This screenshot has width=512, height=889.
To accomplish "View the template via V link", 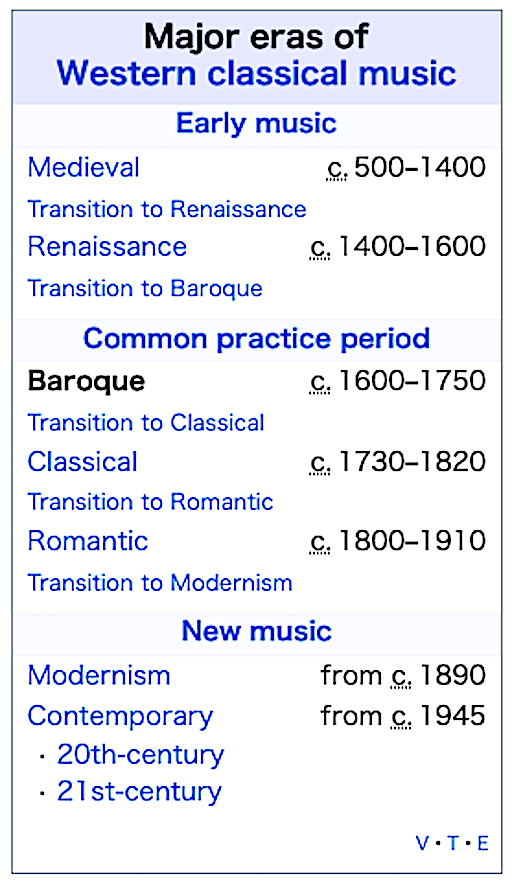I will 422,844.
